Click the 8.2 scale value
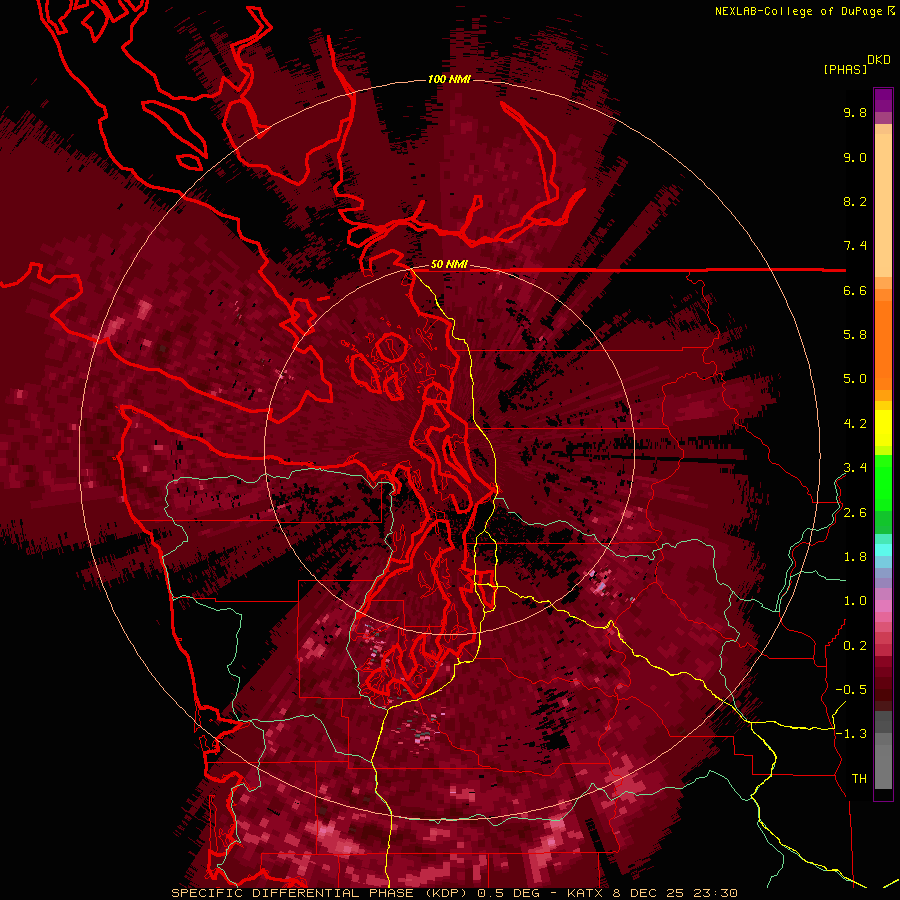Image resolution: width=900 pixels, height=900 pixels. 855,201
